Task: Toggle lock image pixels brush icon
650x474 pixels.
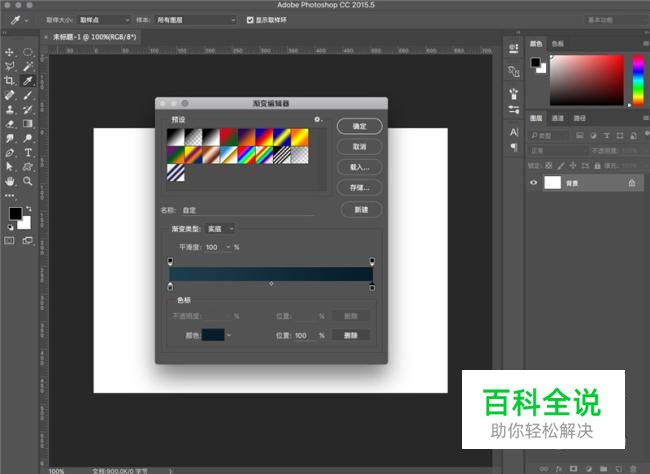Action: [560, 165]
